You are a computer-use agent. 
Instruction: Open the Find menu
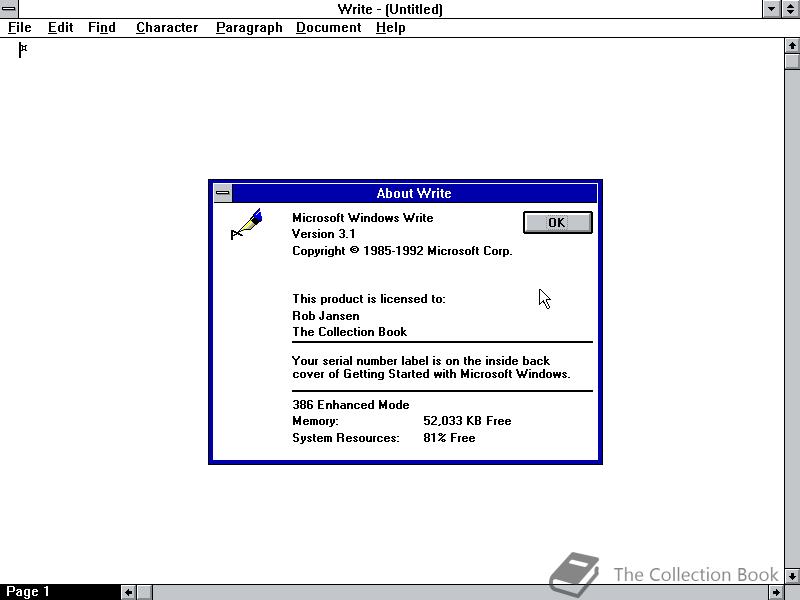102,28
